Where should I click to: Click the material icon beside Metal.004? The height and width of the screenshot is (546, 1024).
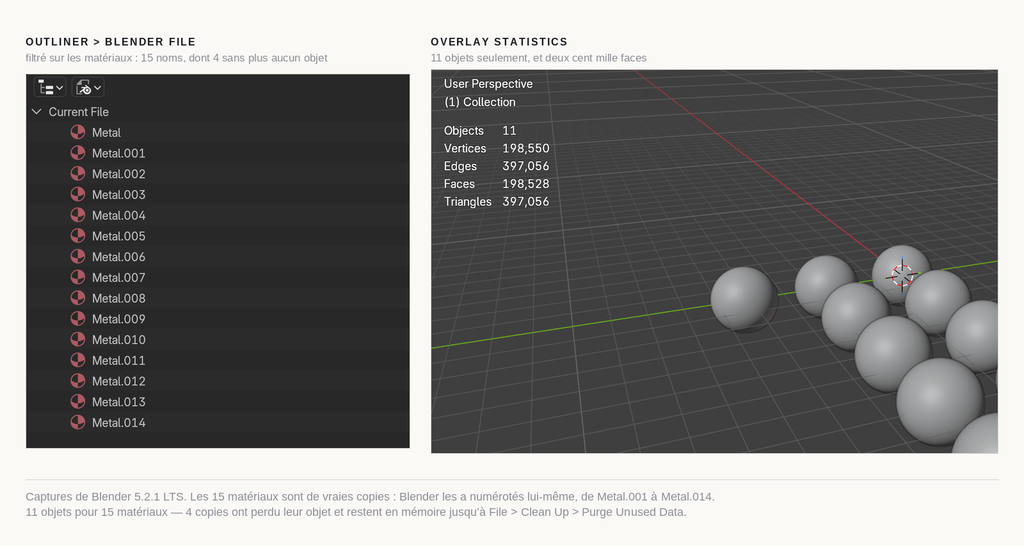tap(78, 216)
